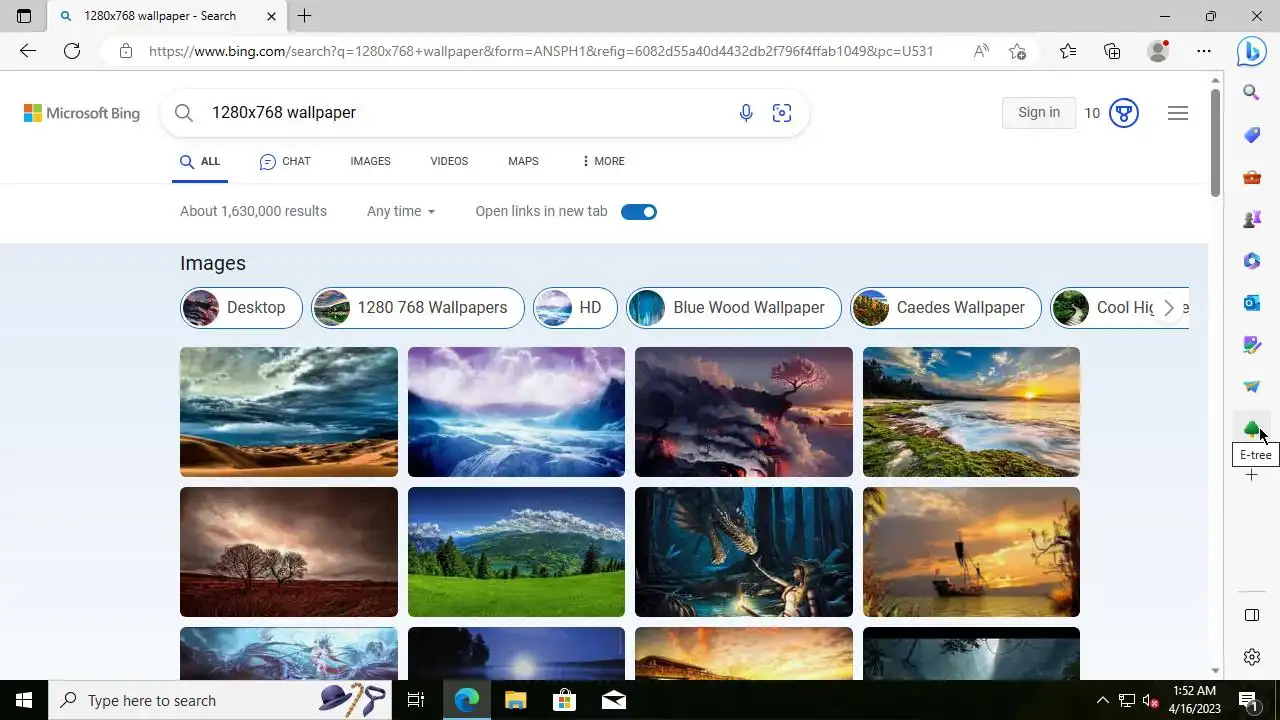Image resolution: width=1280 pixels, height=720 pixels.
Task: Open the dragon fantasy forest thumbnail
Action: tap(744, 552)
